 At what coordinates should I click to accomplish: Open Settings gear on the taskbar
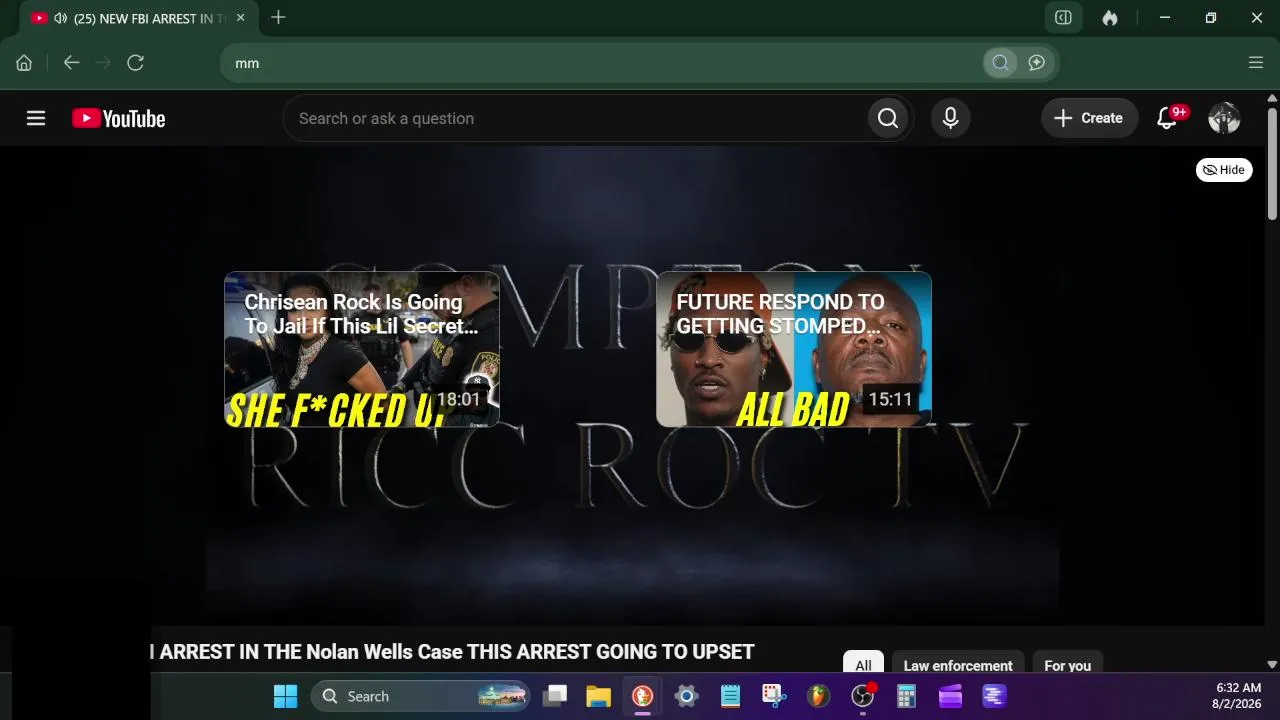[686, 696]
